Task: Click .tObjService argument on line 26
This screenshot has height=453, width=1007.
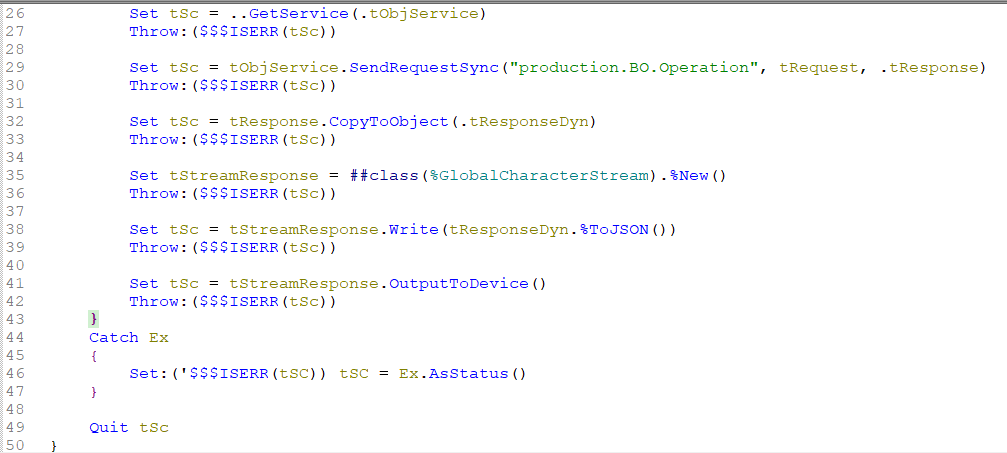Action: coord(419,13)
